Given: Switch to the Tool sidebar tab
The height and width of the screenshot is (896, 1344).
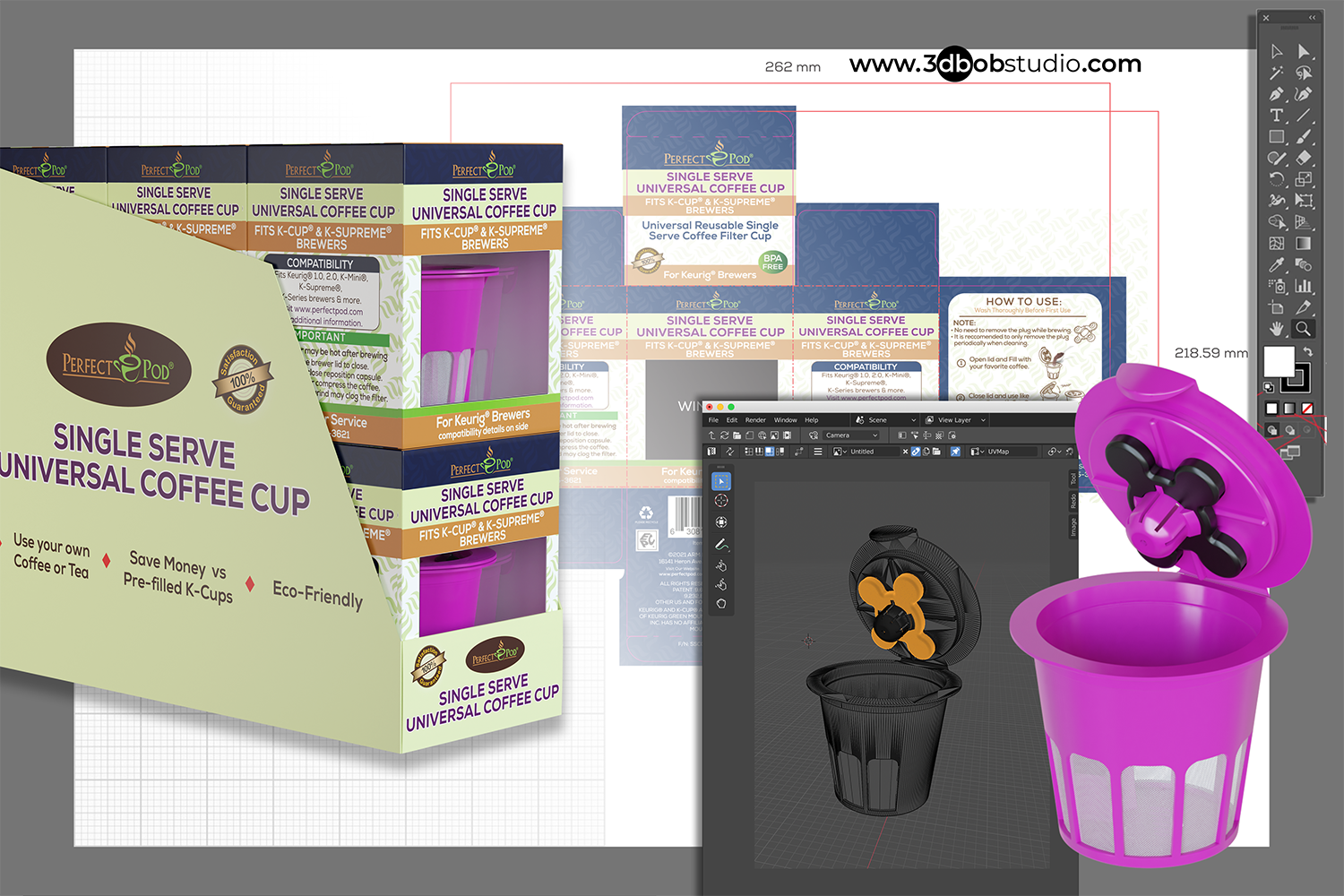Looking at the screenshot, I should pos(1073,479).
